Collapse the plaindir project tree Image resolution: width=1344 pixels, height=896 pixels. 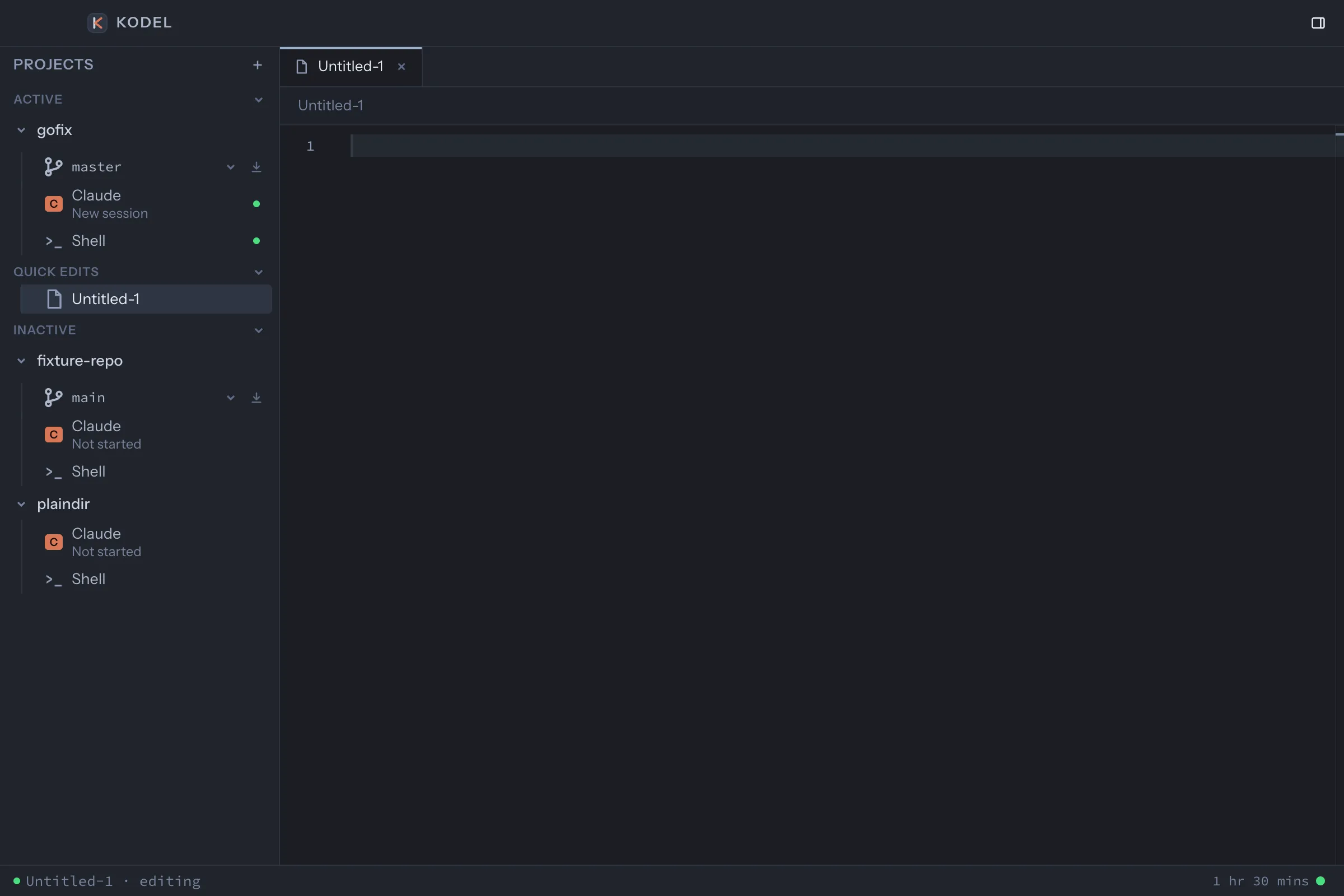coord(21,505)
